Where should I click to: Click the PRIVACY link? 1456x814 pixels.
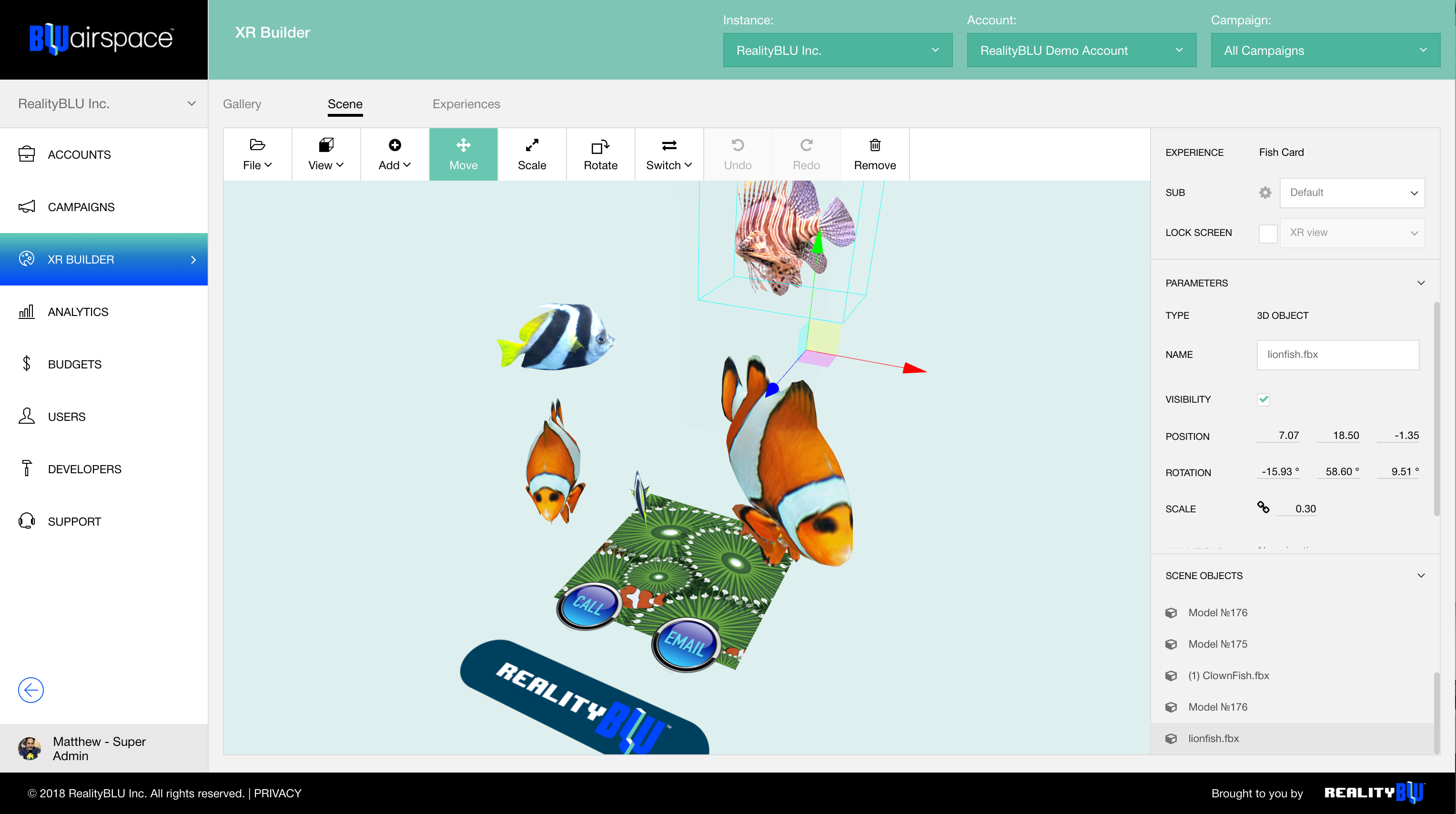[277, 793]
